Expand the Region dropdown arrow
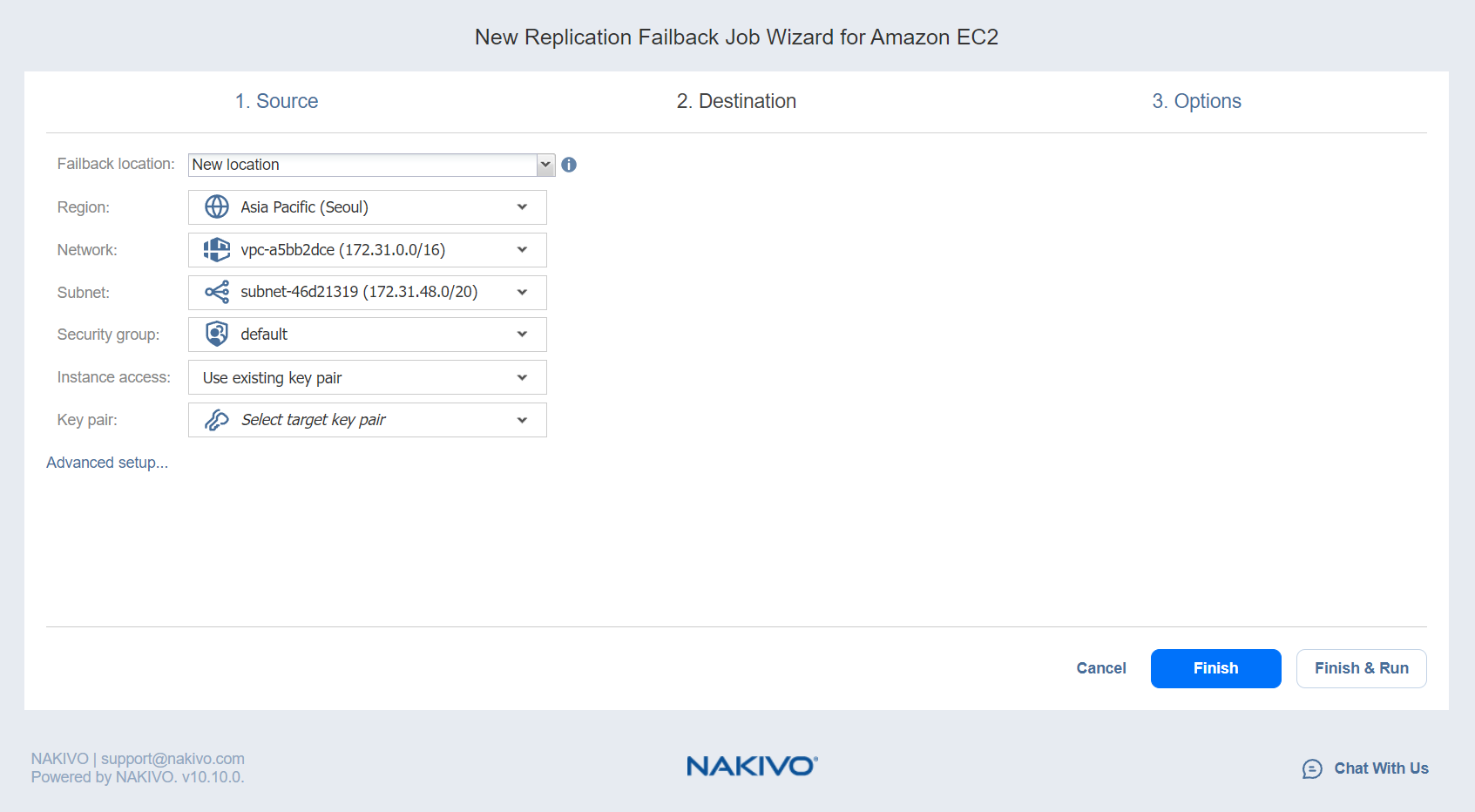1475x812 pixels. pyautogui.click(x=522, y=207)
